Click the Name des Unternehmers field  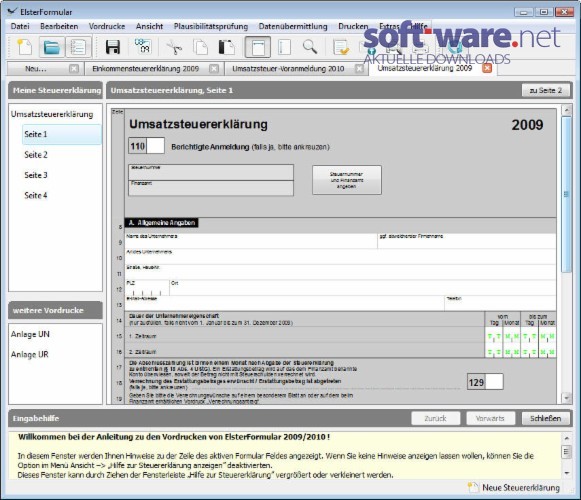tap(251, 241)
